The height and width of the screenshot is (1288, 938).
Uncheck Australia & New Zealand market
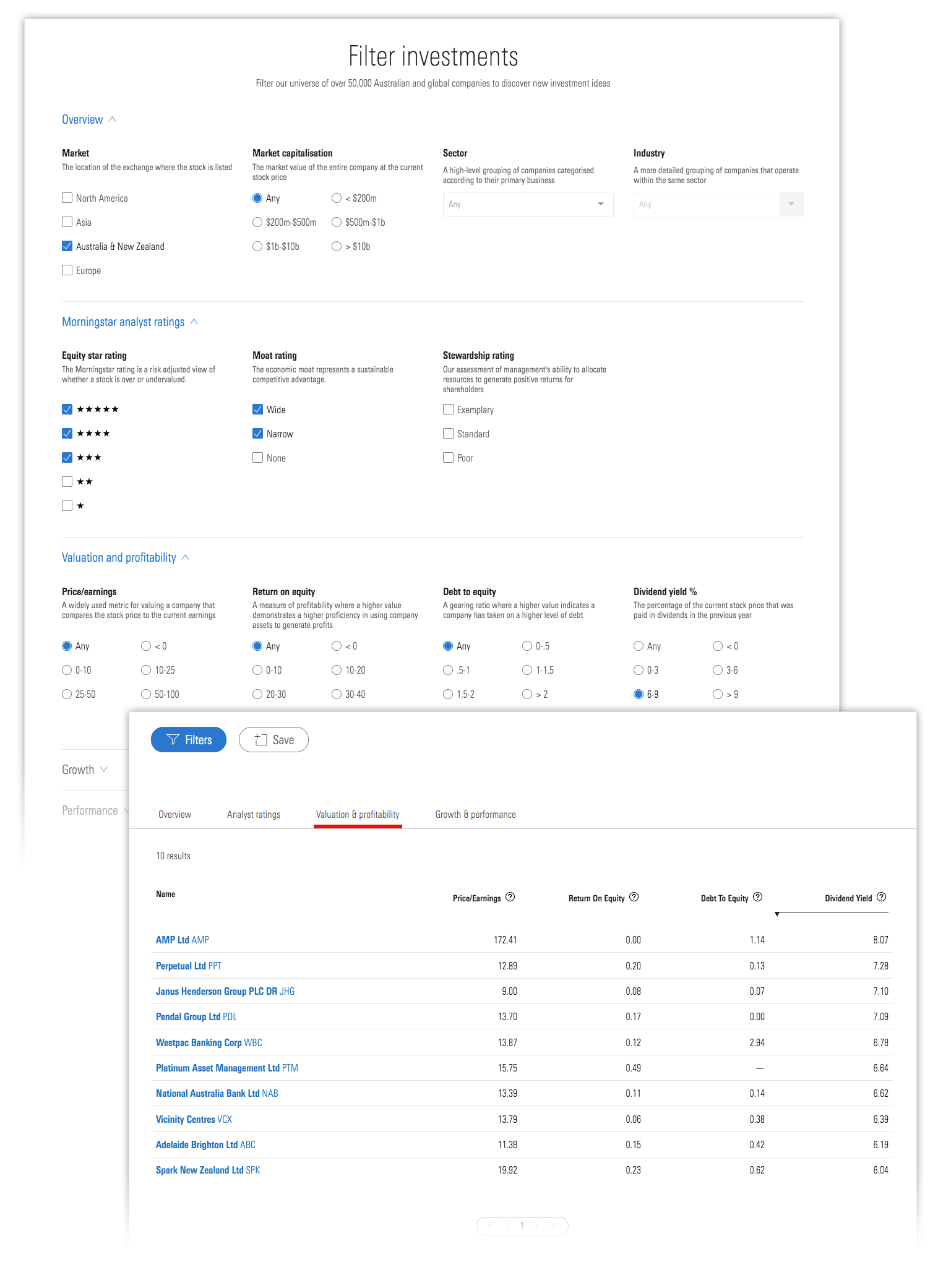tap(67, 246)
